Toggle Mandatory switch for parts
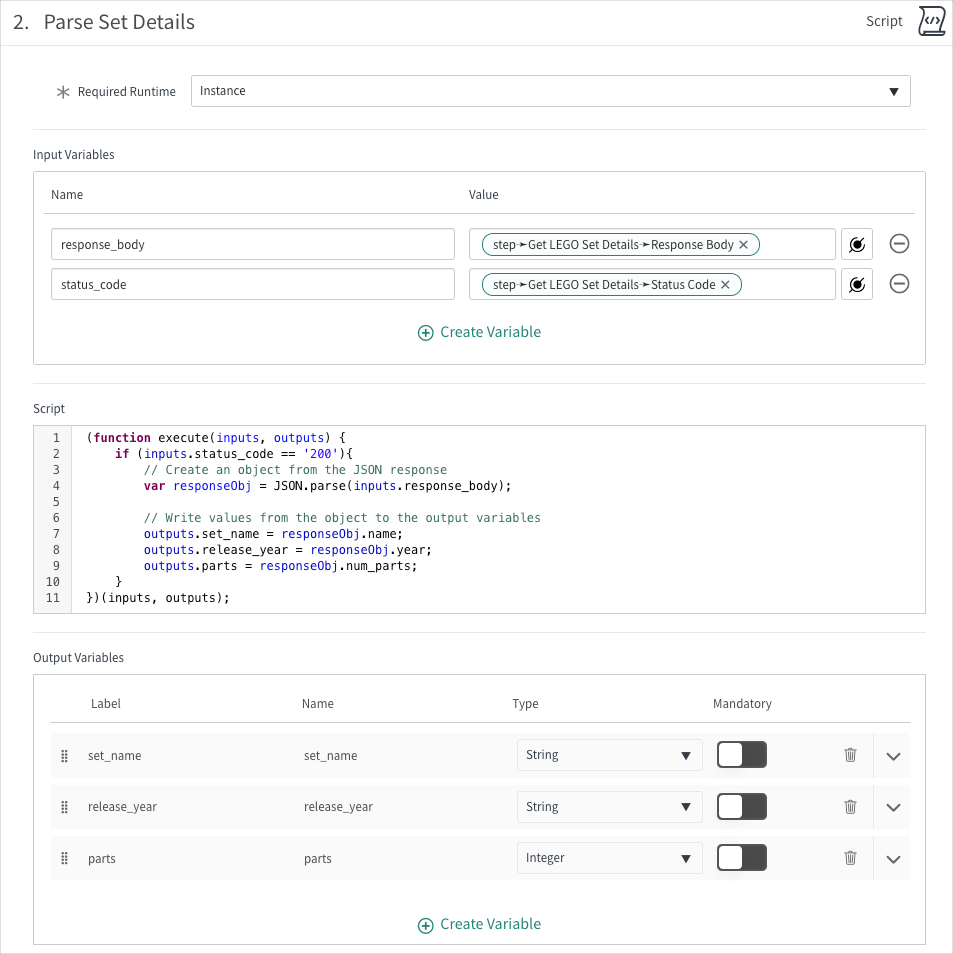This screenshot has width=953, height=954. [x=741, y=858]
